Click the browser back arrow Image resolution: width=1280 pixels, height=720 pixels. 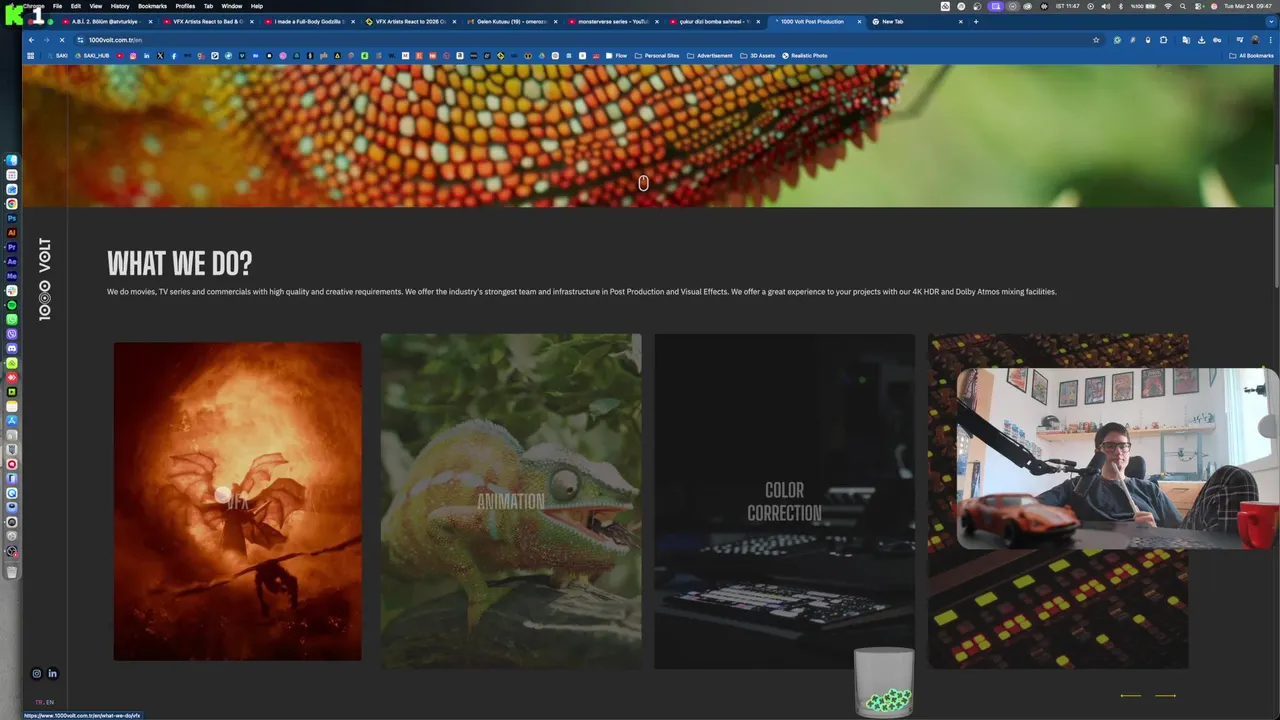click(x=31, y=40)
